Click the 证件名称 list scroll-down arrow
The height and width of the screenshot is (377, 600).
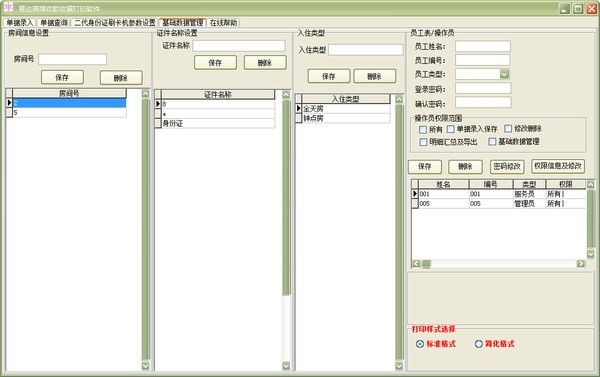click(x=286, y=366)
